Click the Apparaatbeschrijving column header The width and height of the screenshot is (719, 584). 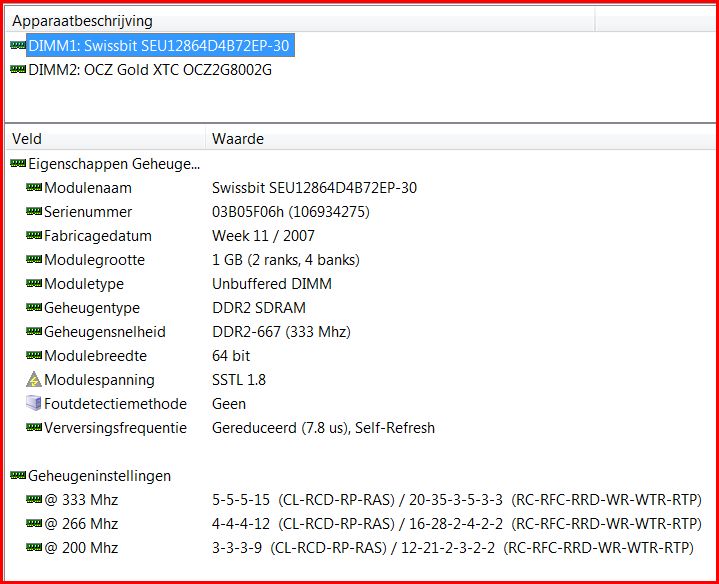click(300, 21)
